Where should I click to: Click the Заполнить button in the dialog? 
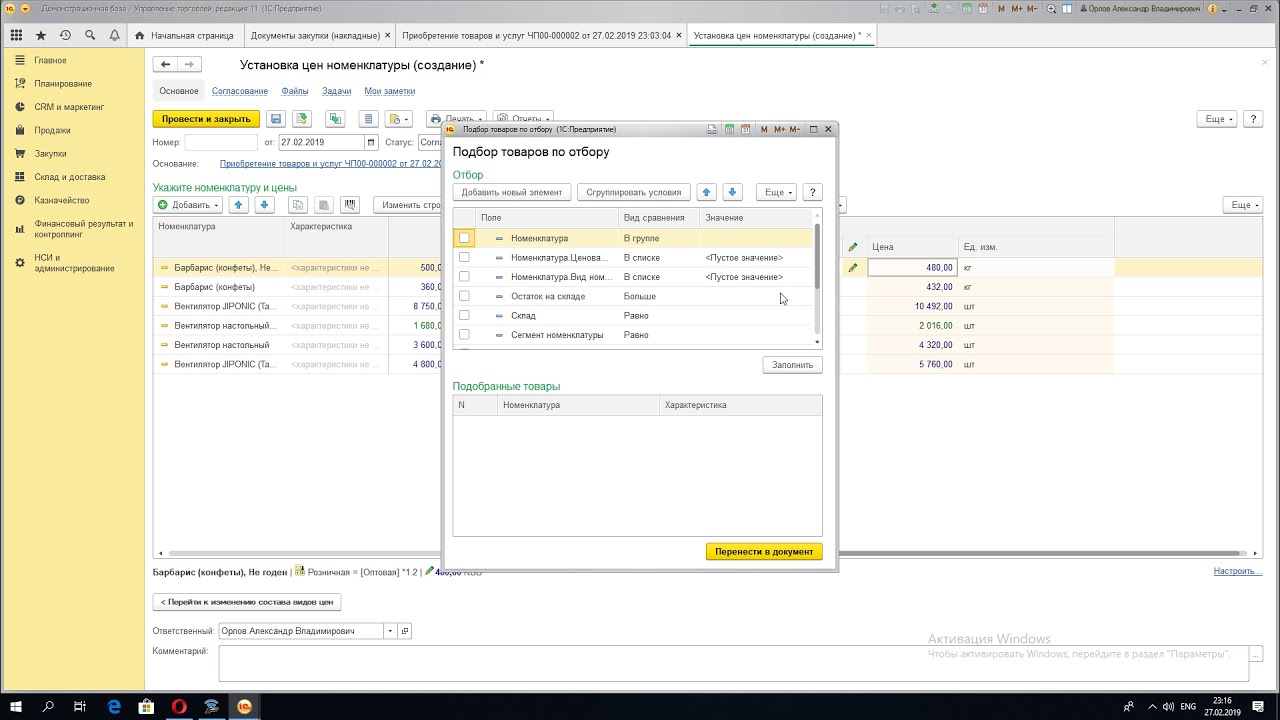[792, 365]
